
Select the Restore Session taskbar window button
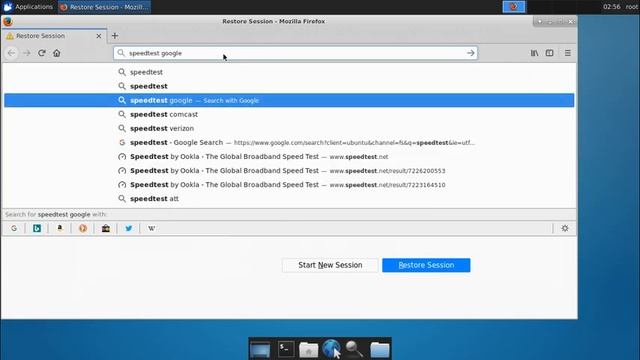click(104, 7)
